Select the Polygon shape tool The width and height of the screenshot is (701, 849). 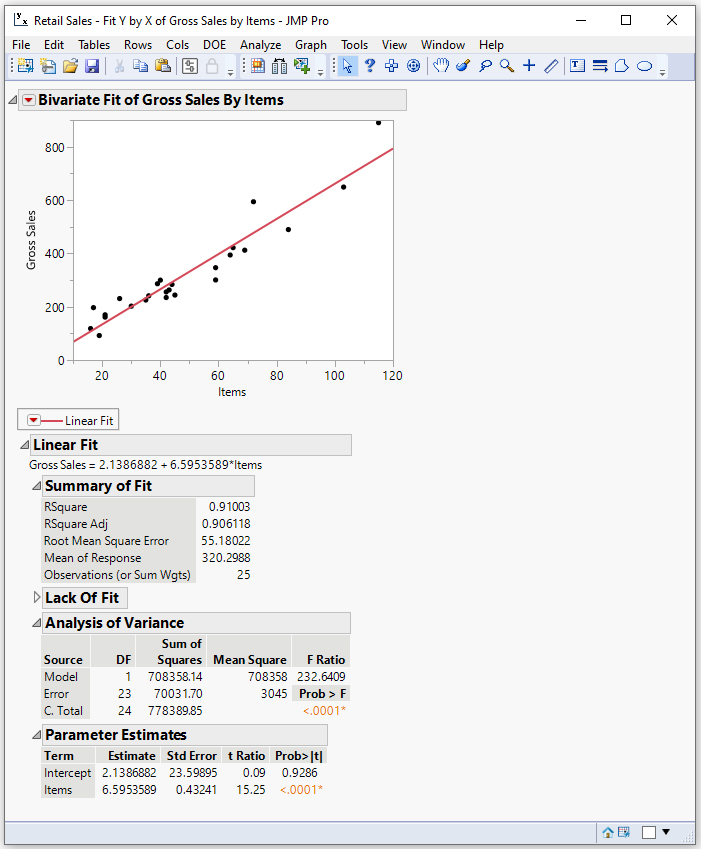[x=622, y=66]
